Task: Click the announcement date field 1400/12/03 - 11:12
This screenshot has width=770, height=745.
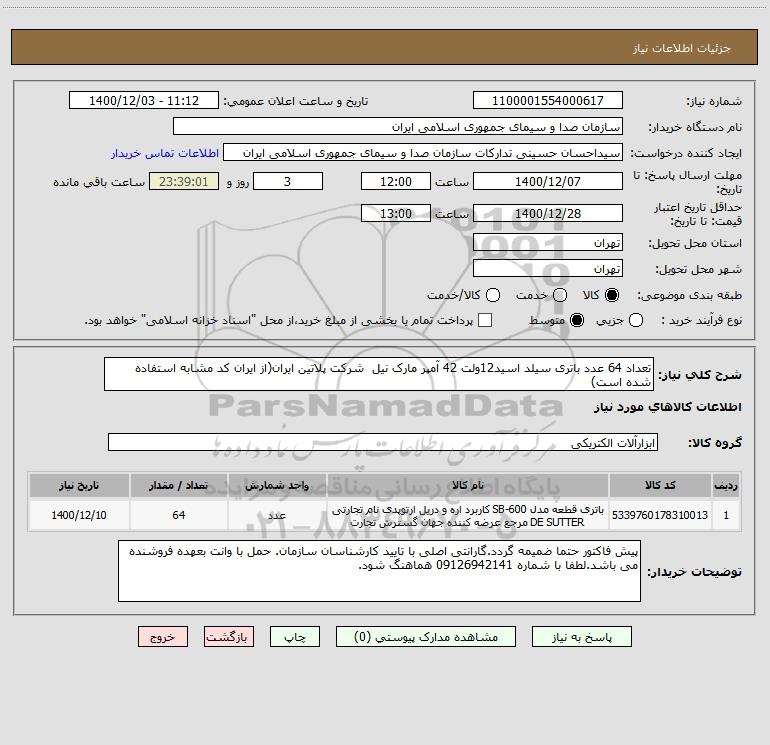Action: 144,100
